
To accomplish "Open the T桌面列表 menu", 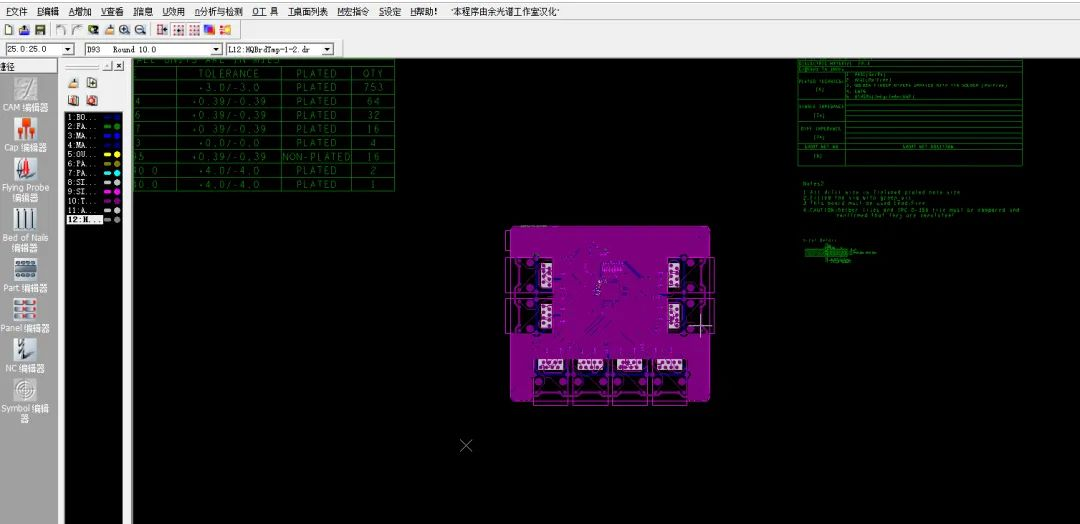I will [x=308, y=12].
